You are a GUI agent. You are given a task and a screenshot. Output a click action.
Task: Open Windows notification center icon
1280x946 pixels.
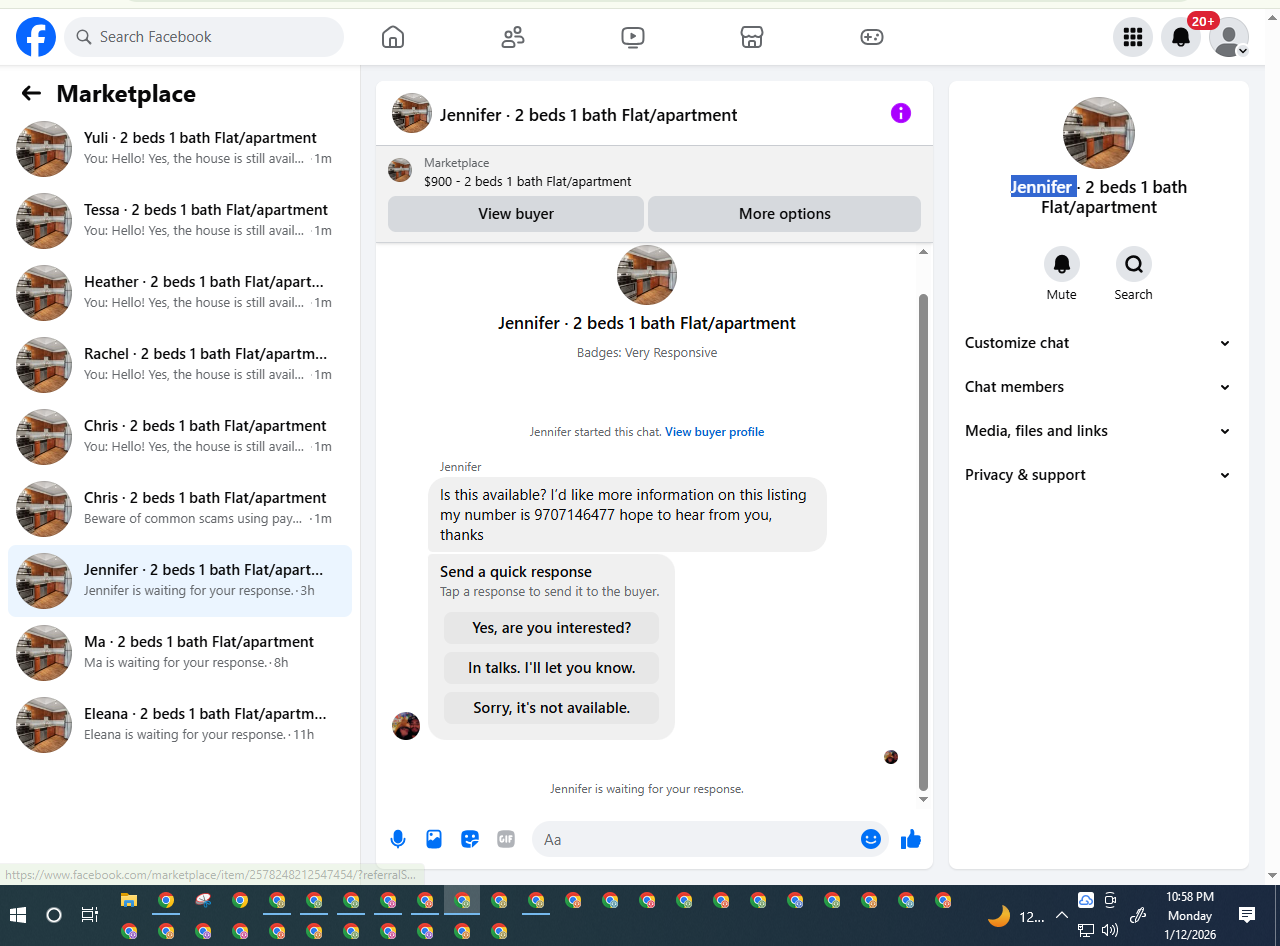1247,914
